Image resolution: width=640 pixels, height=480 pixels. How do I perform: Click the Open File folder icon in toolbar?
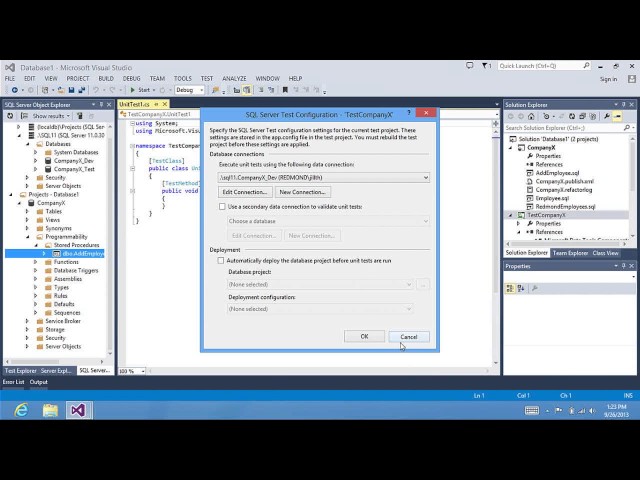pos(61,90)
